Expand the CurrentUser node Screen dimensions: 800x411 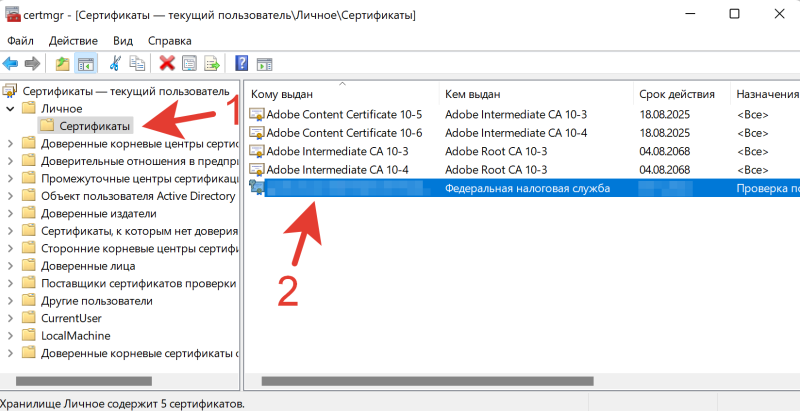pyautogui.click(x=10, y=318)
